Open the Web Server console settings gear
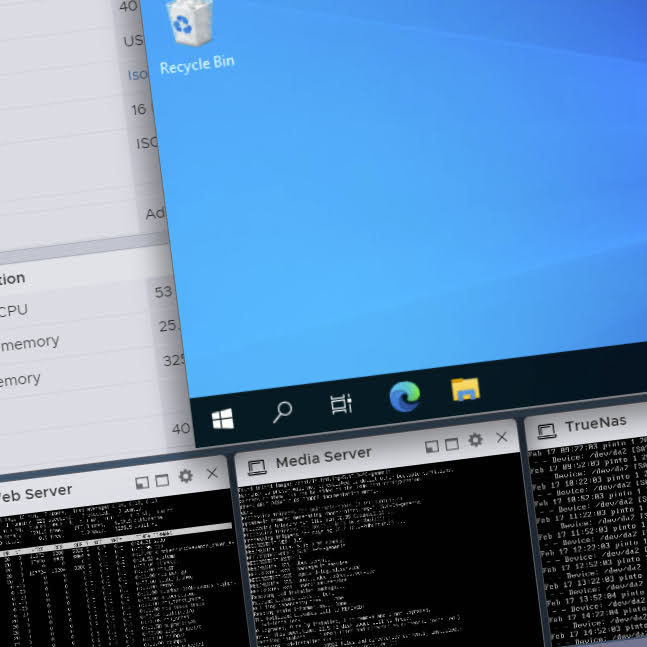647x647 pixels. (x=186, y=476)
